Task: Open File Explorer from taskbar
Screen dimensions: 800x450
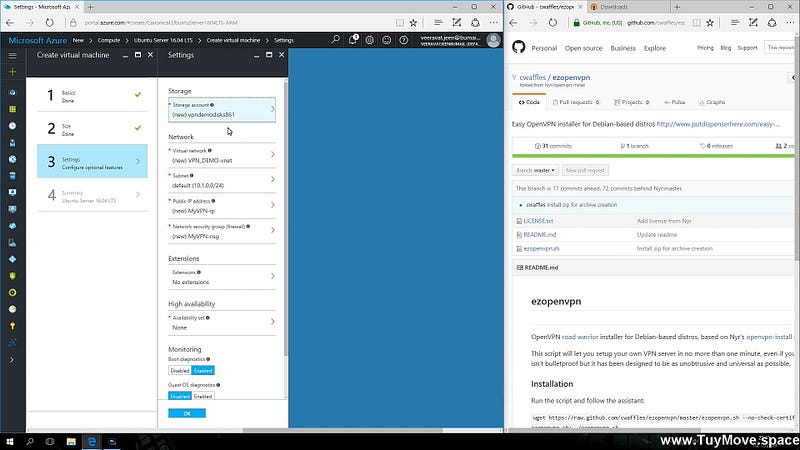Action: (71, 441)
